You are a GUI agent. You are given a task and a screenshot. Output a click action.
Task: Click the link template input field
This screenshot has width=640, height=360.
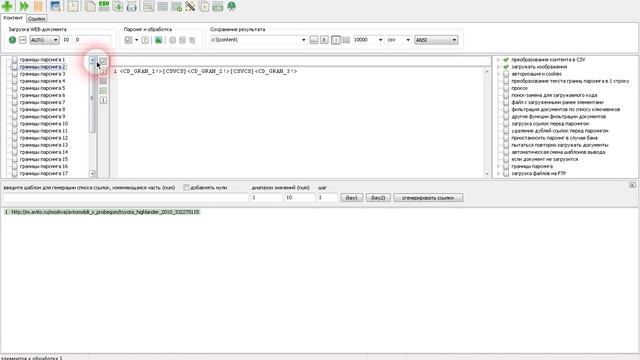point(126,198)
